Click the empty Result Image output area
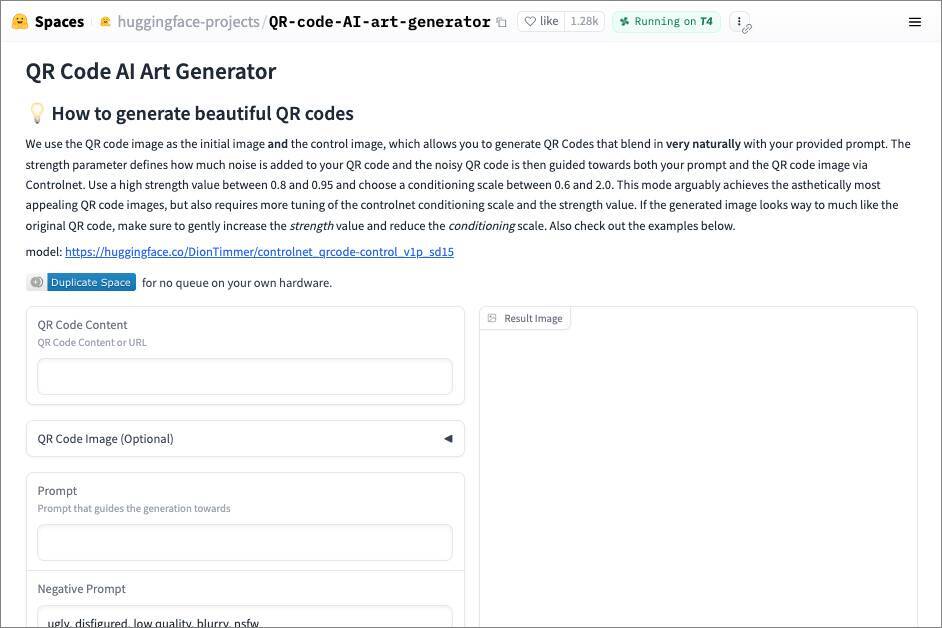 point(698,470)
